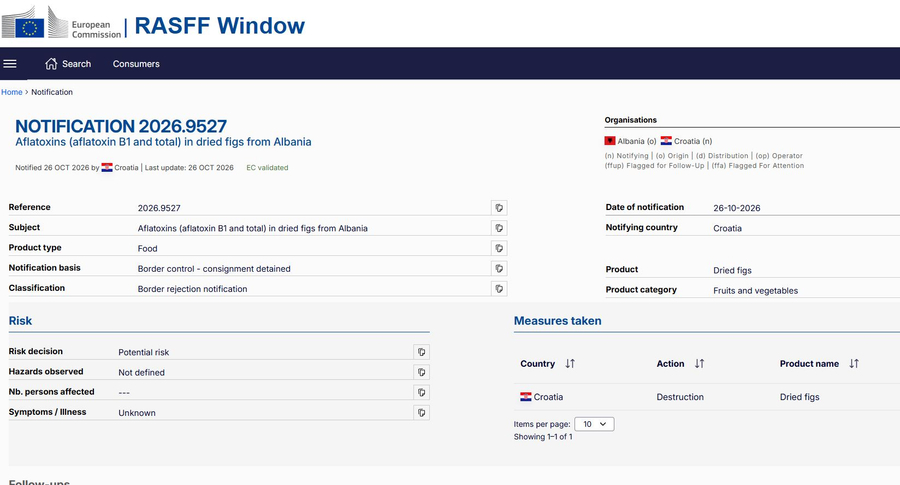The width and height of the screenshot is (900, 485).
Task: Click the Destruction action cell
Action: (680, 397)
